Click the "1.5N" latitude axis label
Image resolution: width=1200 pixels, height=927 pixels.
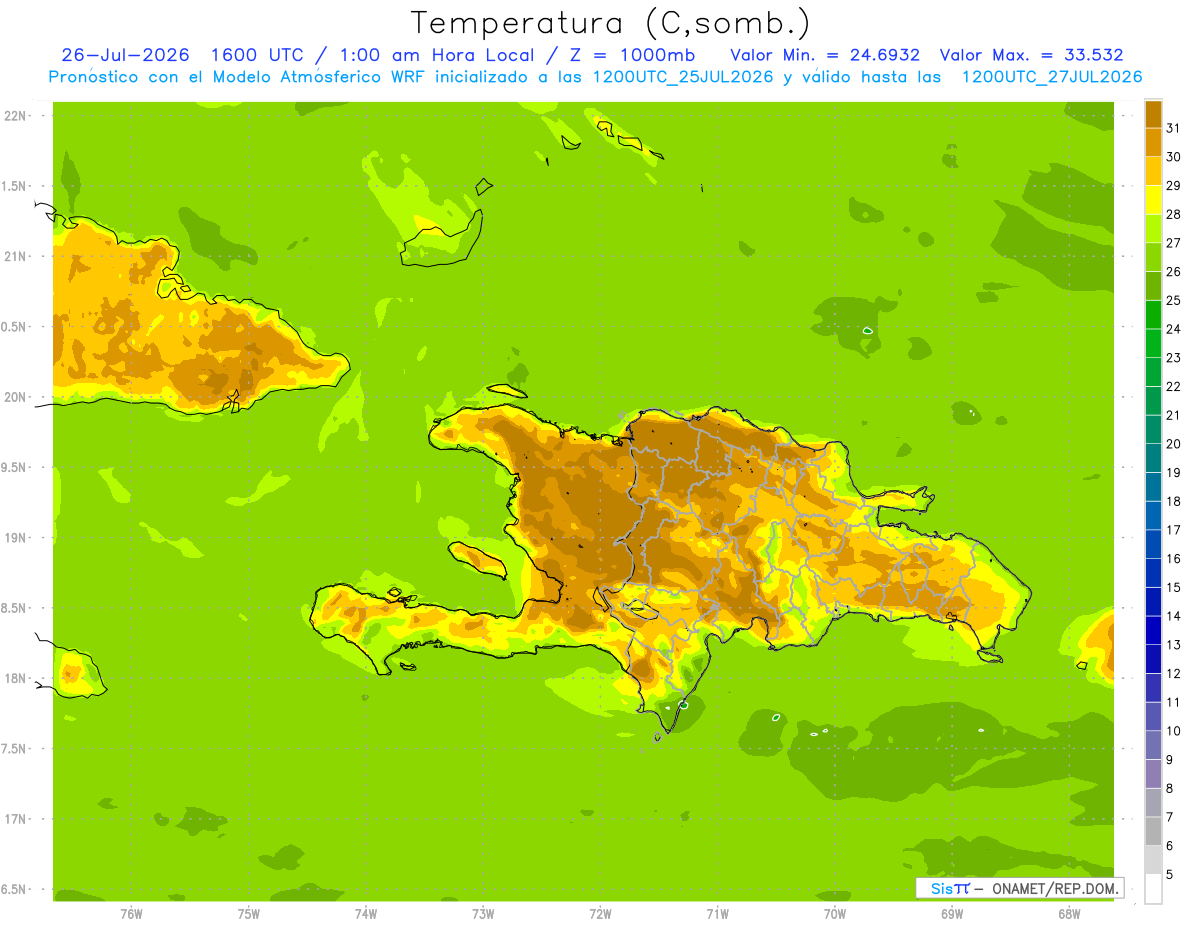coord(14,186)
